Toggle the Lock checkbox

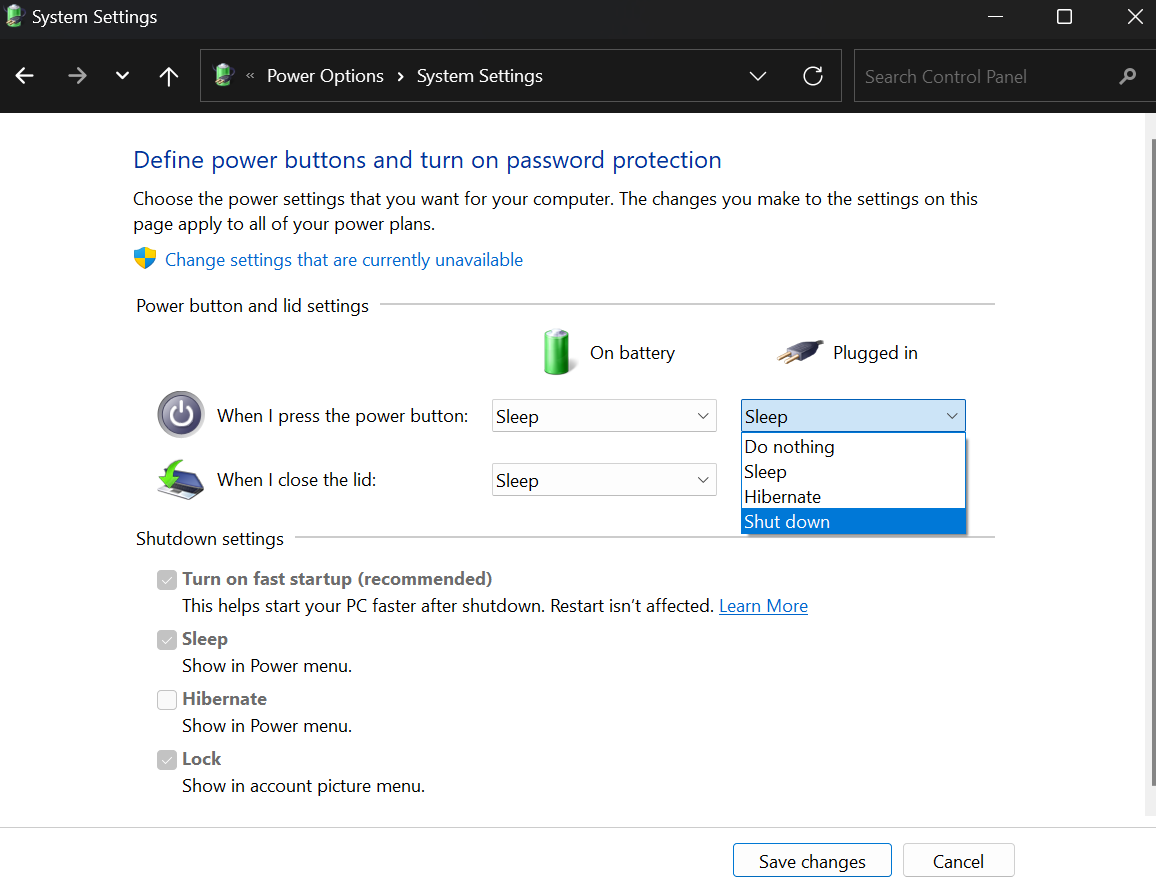pos(167,760)
